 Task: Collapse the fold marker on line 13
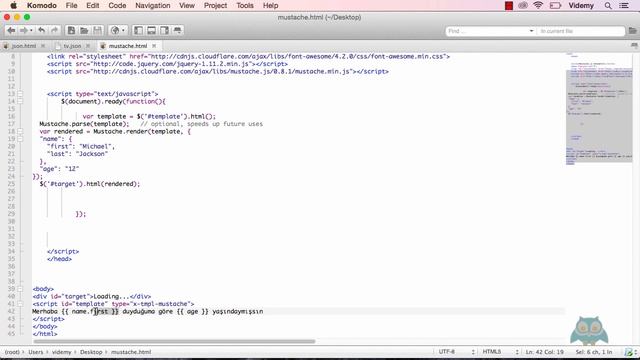click(x=20, y=94)
